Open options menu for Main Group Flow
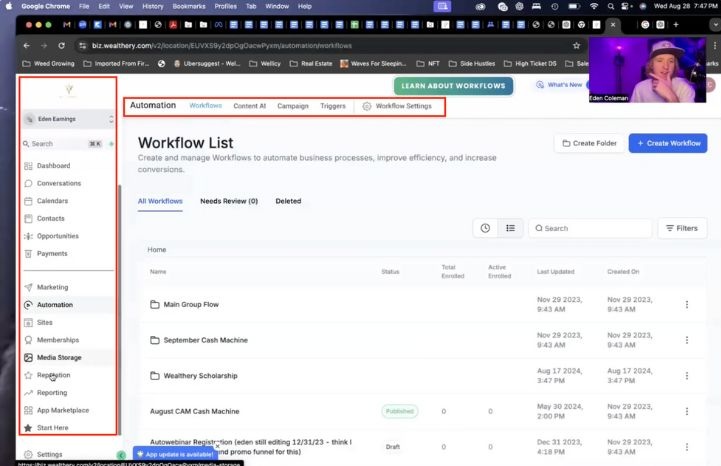 (686, 304)
